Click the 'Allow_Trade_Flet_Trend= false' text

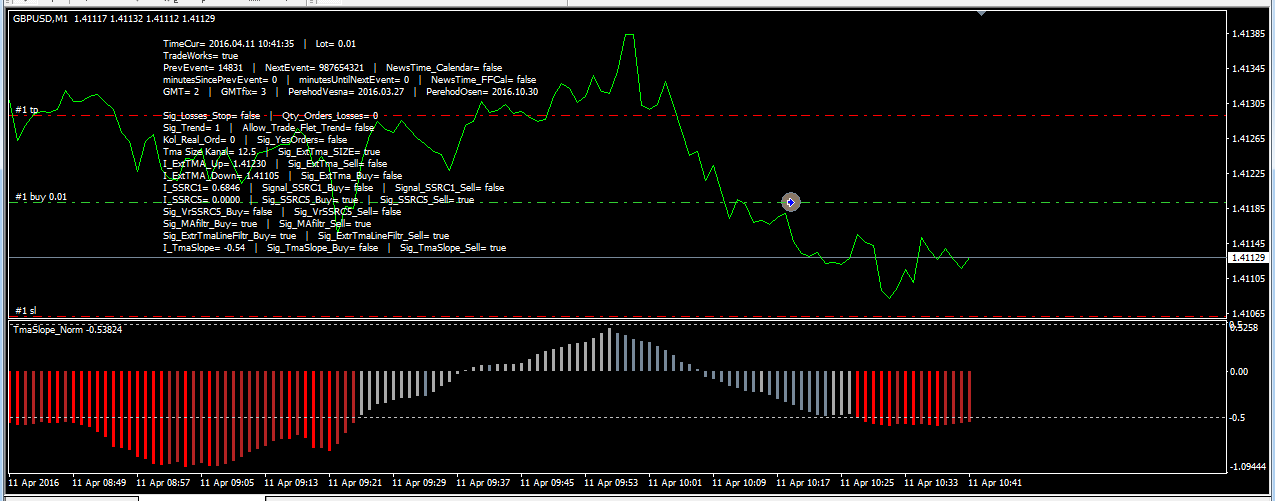pos(308,127)
